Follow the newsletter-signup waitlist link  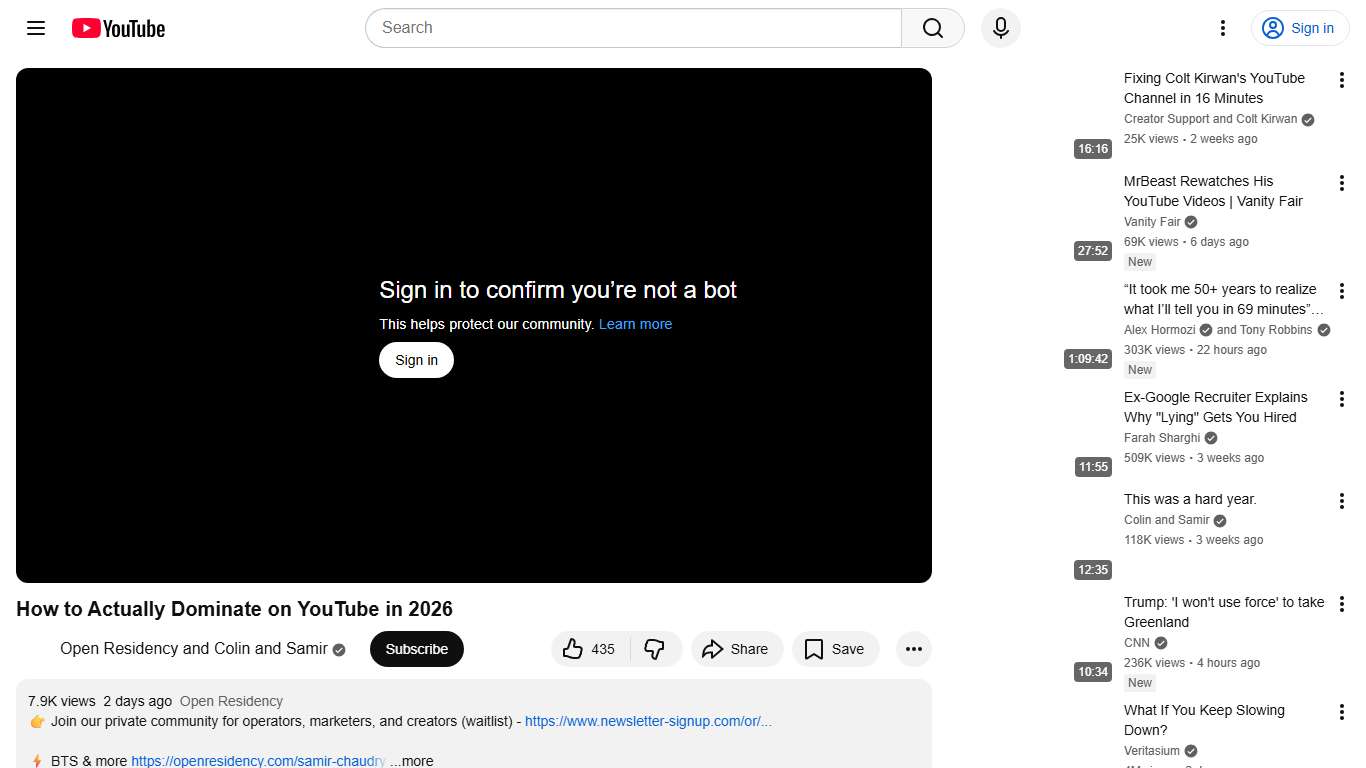(648, 721)
